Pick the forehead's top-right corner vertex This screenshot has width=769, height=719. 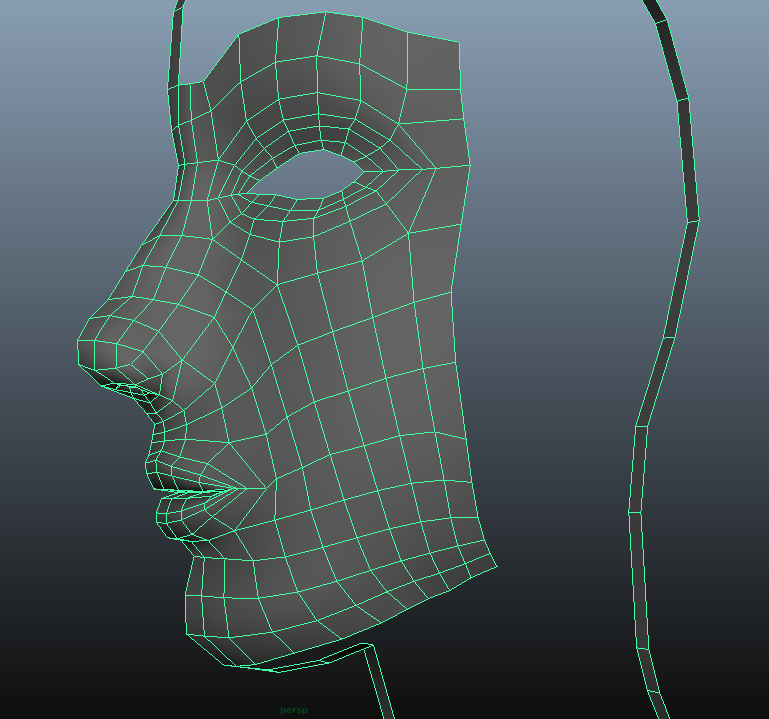point(459,42)
